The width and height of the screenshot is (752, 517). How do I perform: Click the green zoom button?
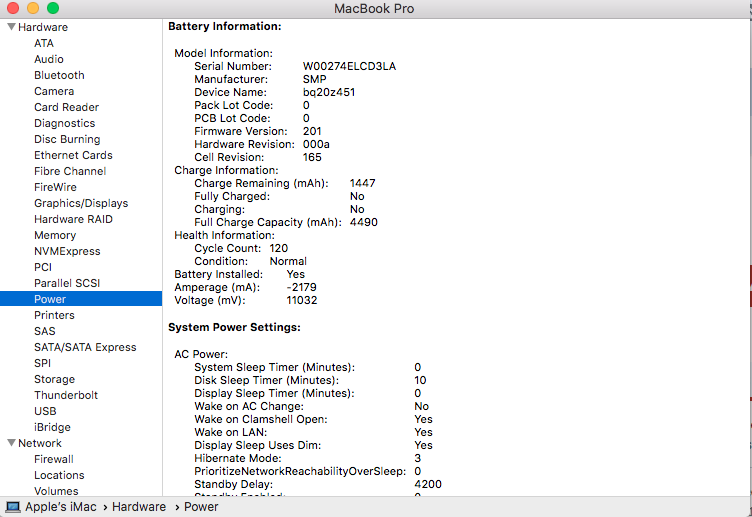click(53, 8)
